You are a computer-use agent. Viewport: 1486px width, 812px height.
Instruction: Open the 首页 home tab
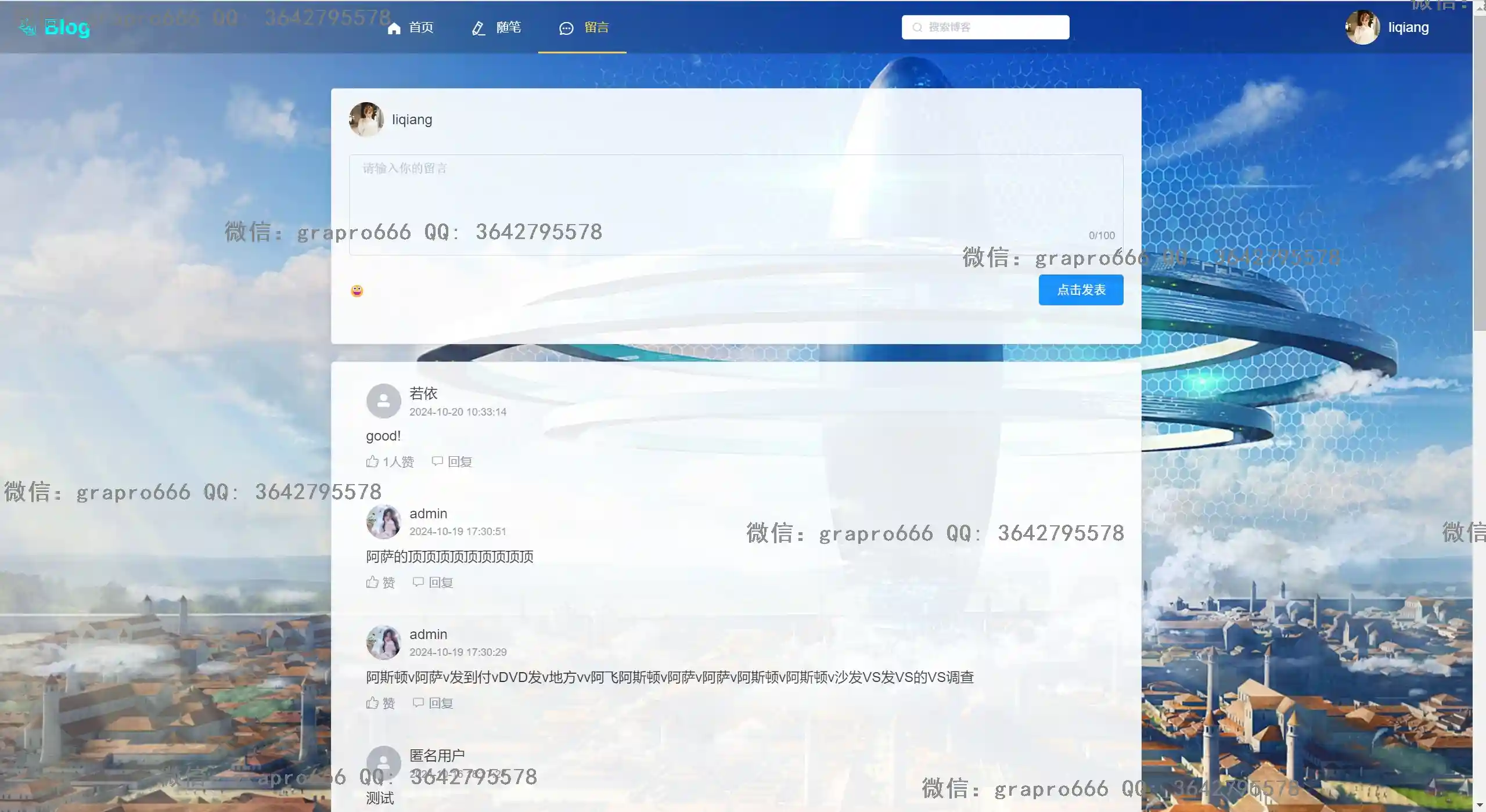click(x=411, y=27)
